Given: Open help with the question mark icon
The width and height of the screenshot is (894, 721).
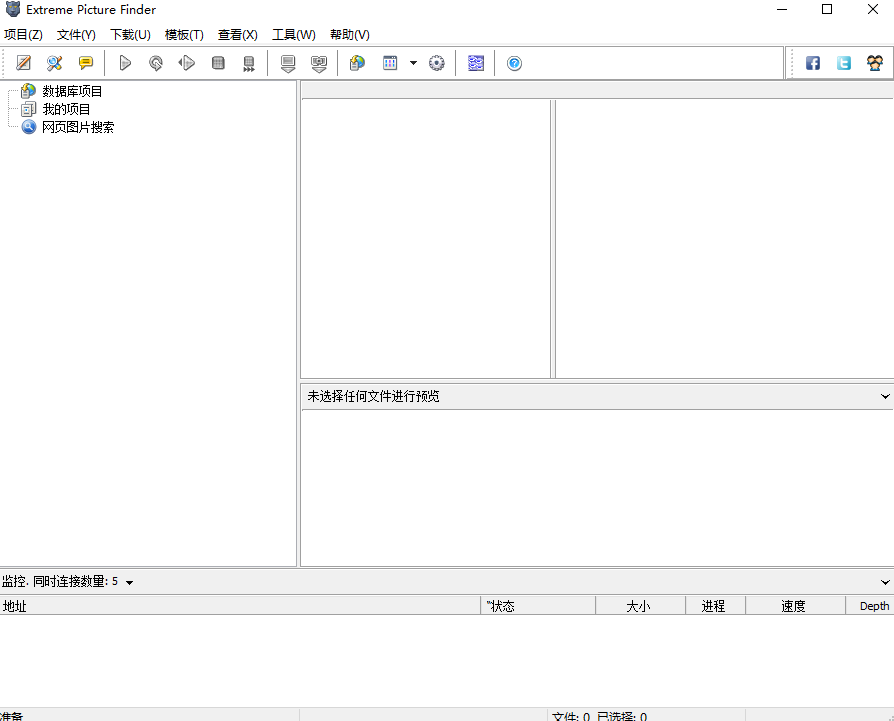Looking at the screenshot, I should (514, 63).
